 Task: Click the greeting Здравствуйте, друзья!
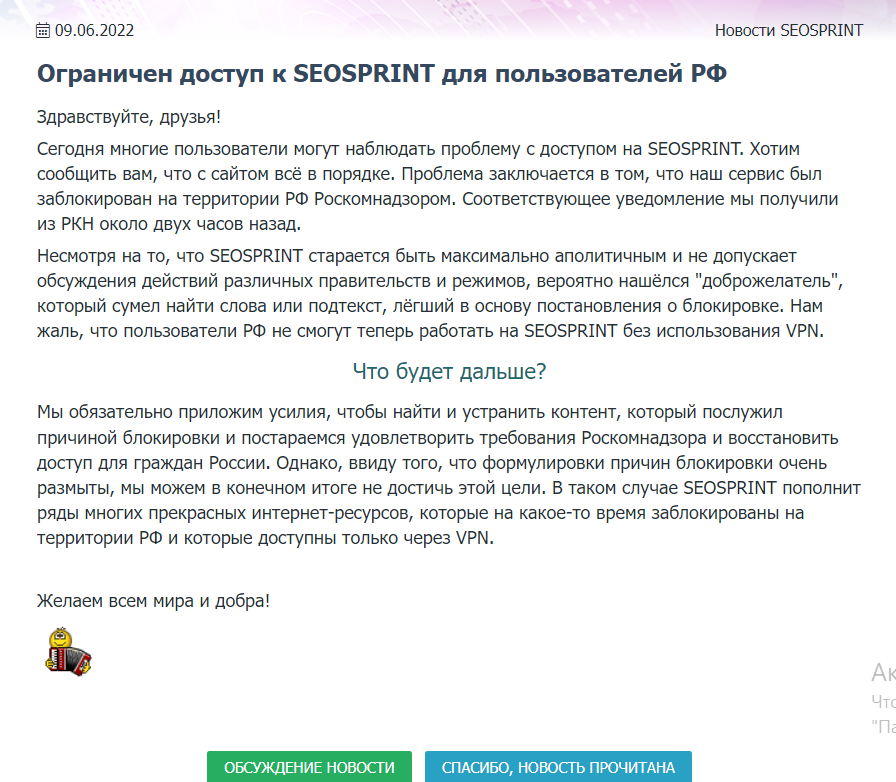pos(129,117)
